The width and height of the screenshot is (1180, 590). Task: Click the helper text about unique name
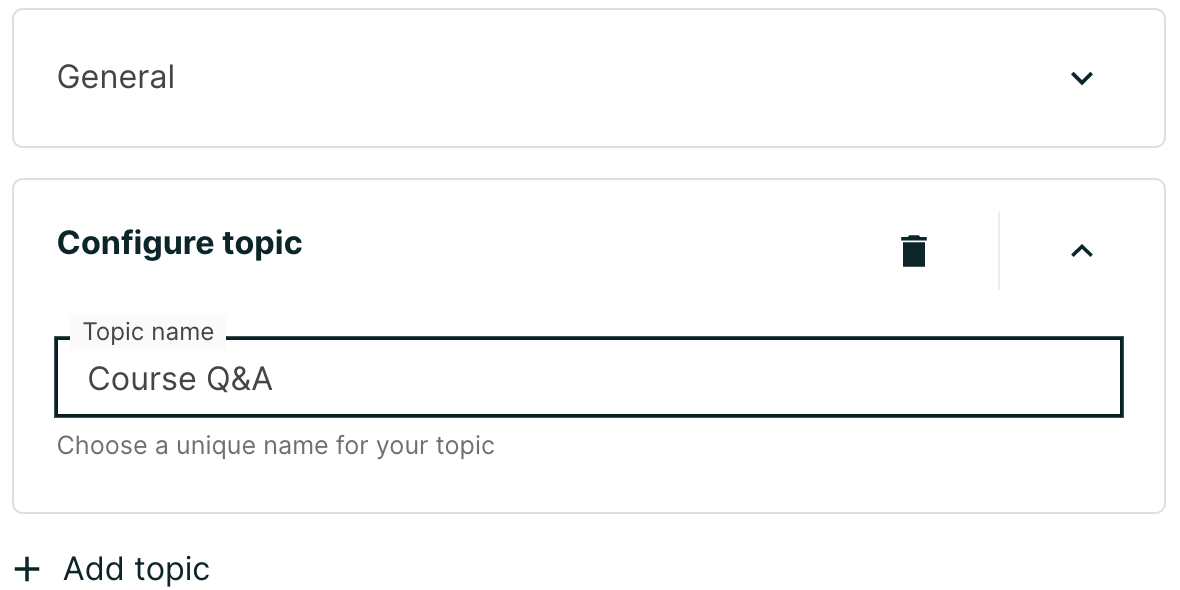(x=275, y=445)
